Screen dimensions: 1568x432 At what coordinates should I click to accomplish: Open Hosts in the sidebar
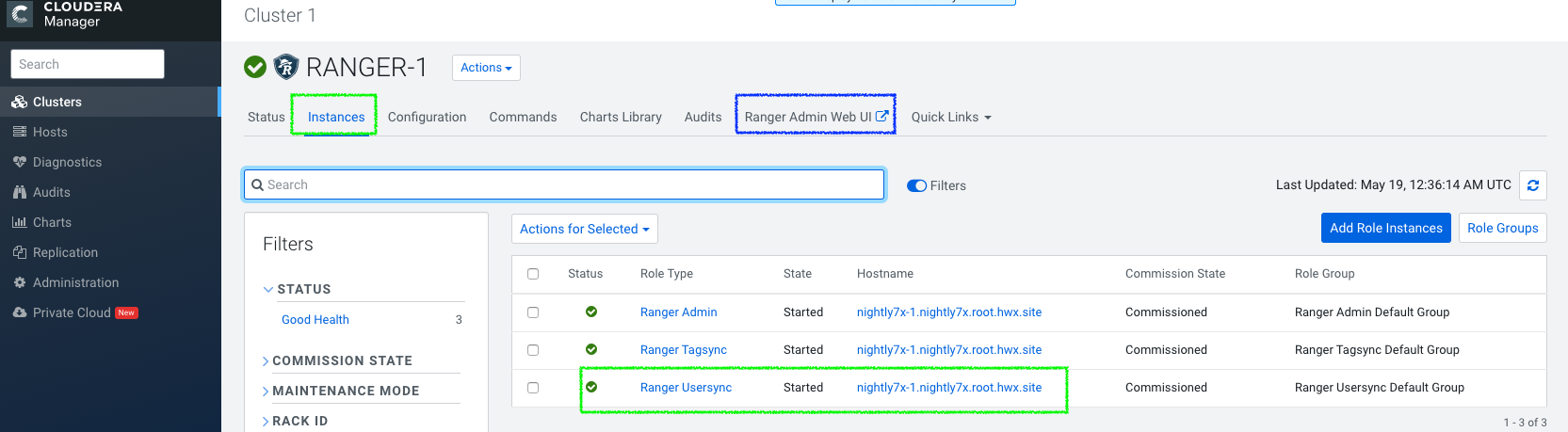pyautogui.click(x=50, y=132)
